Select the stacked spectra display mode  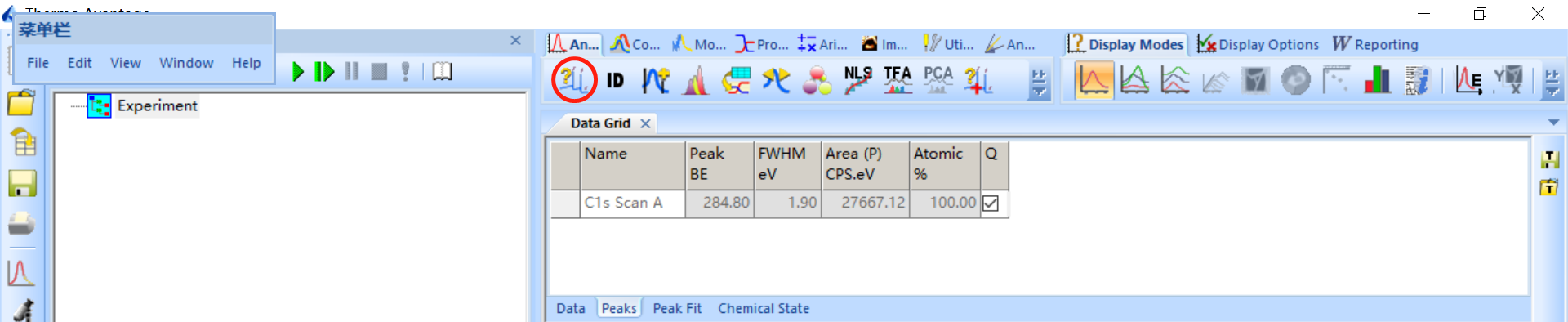1175,80
